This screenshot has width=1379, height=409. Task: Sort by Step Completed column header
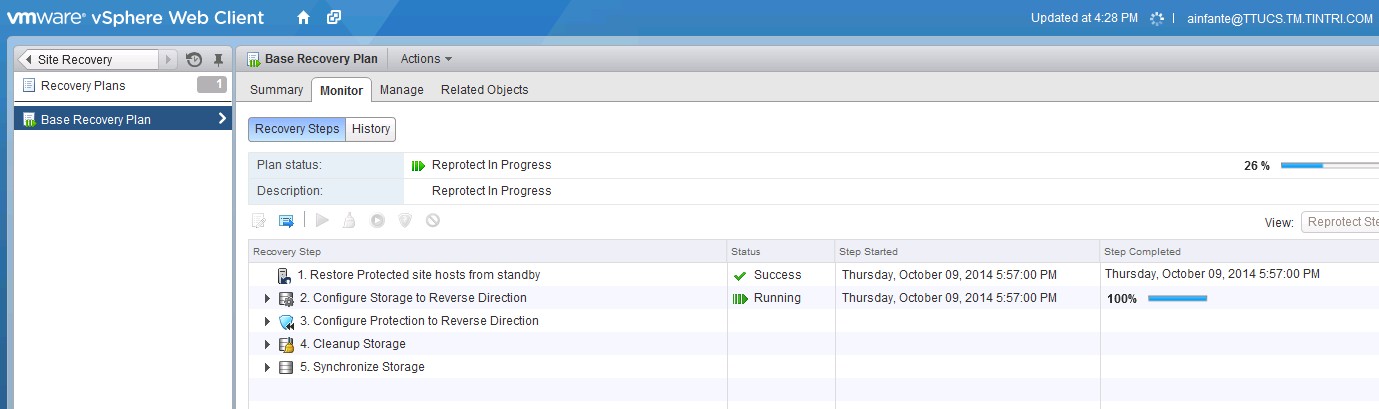coord(1240,251)
